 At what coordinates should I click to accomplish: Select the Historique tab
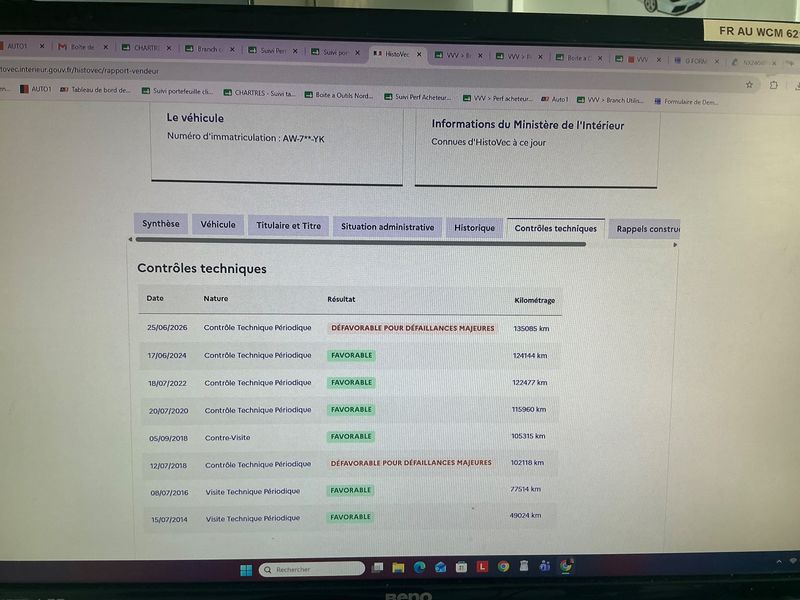click(x=474, y=228)
